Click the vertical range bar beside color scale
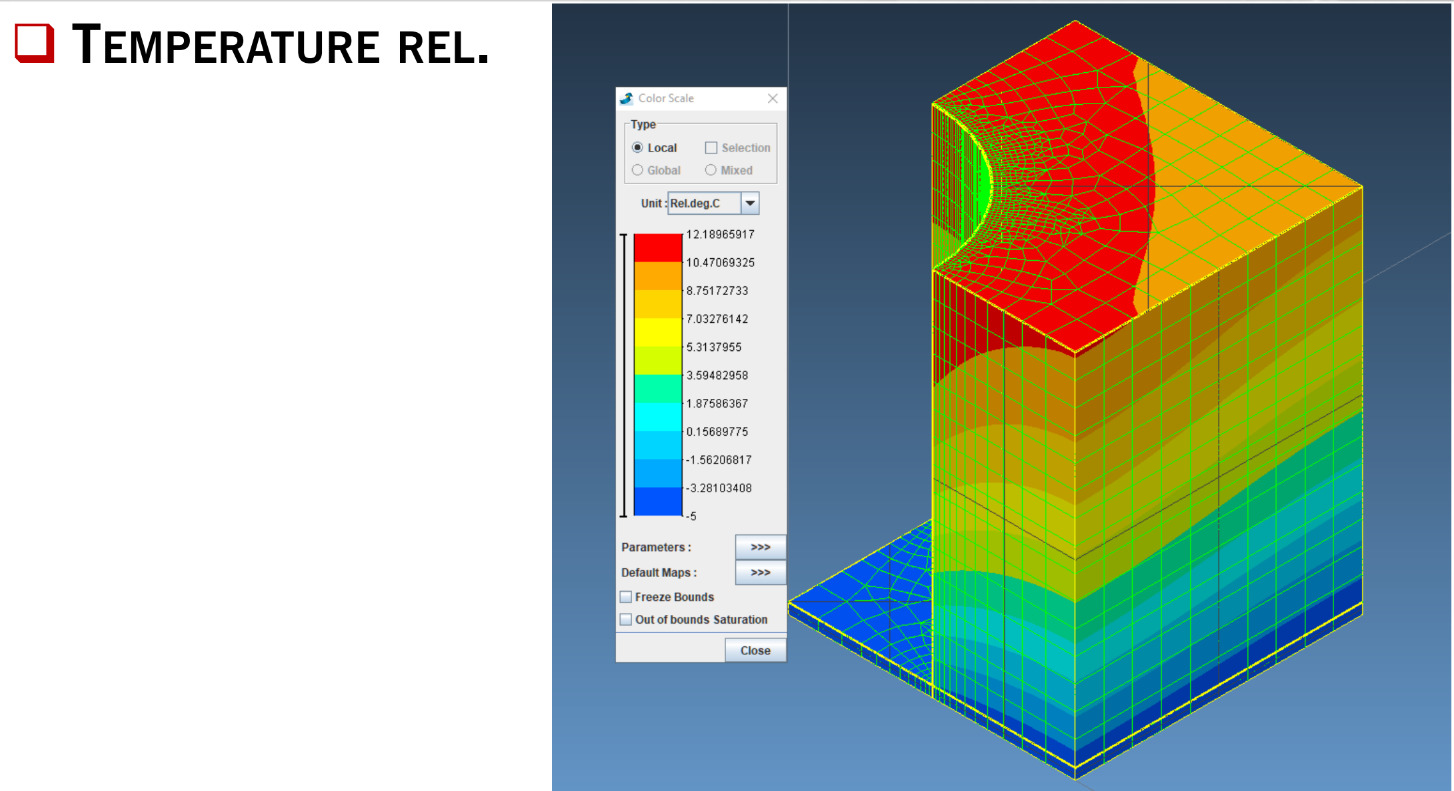1454x791 pixels. pyautogui.click(x=624, y=375)
